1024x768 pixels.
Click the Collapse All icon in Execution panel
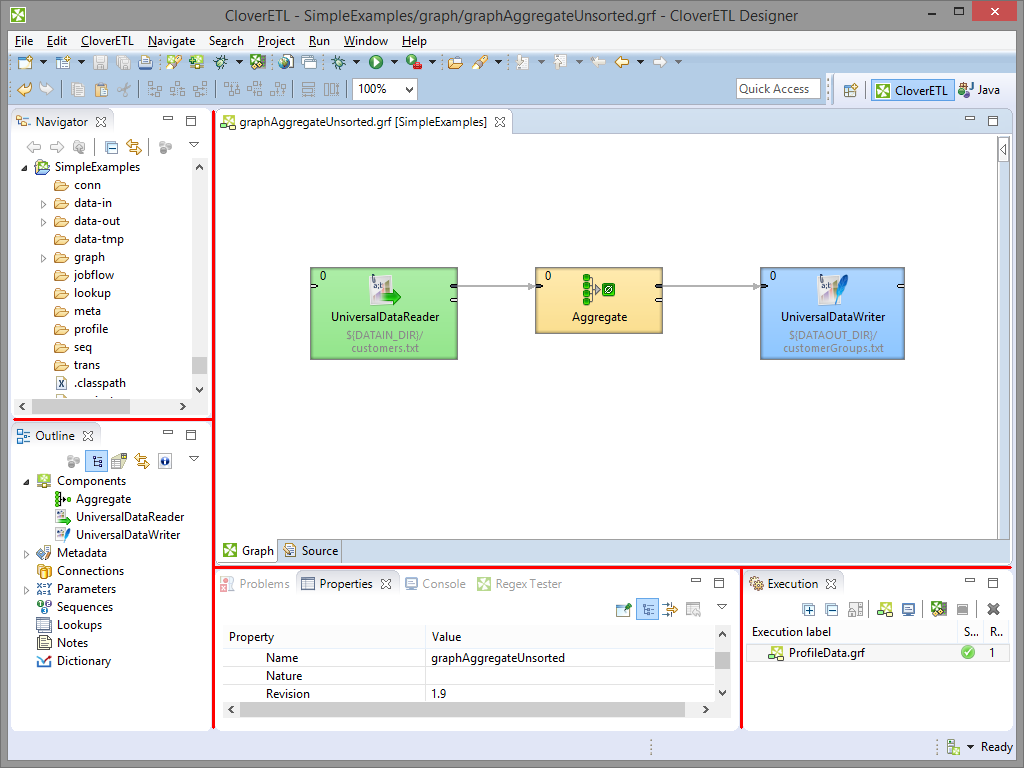point(831,609)
